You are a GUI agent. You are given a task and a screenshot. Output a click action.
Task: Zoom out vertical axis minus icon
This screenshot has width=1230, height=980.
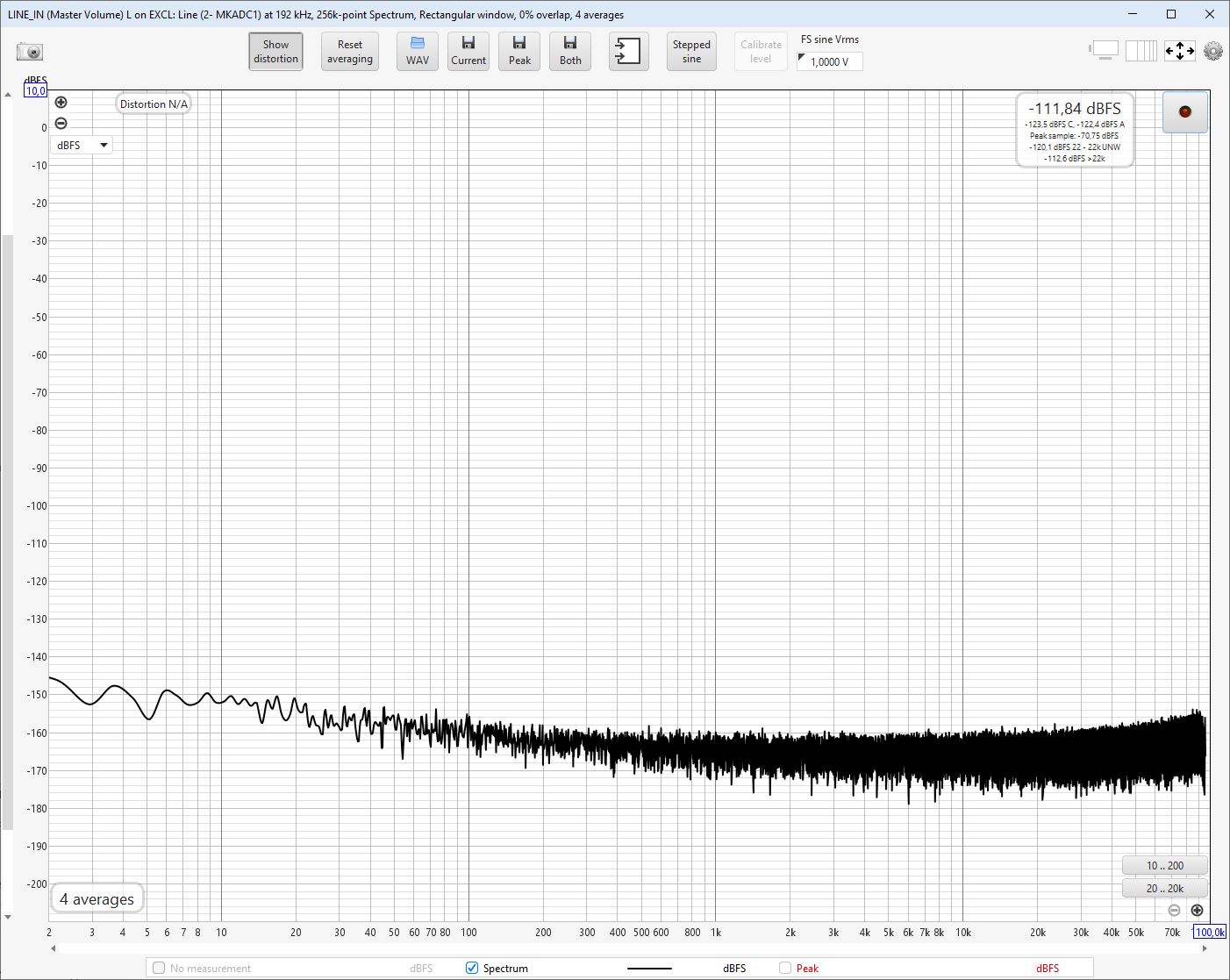click(x=61, y=124)
